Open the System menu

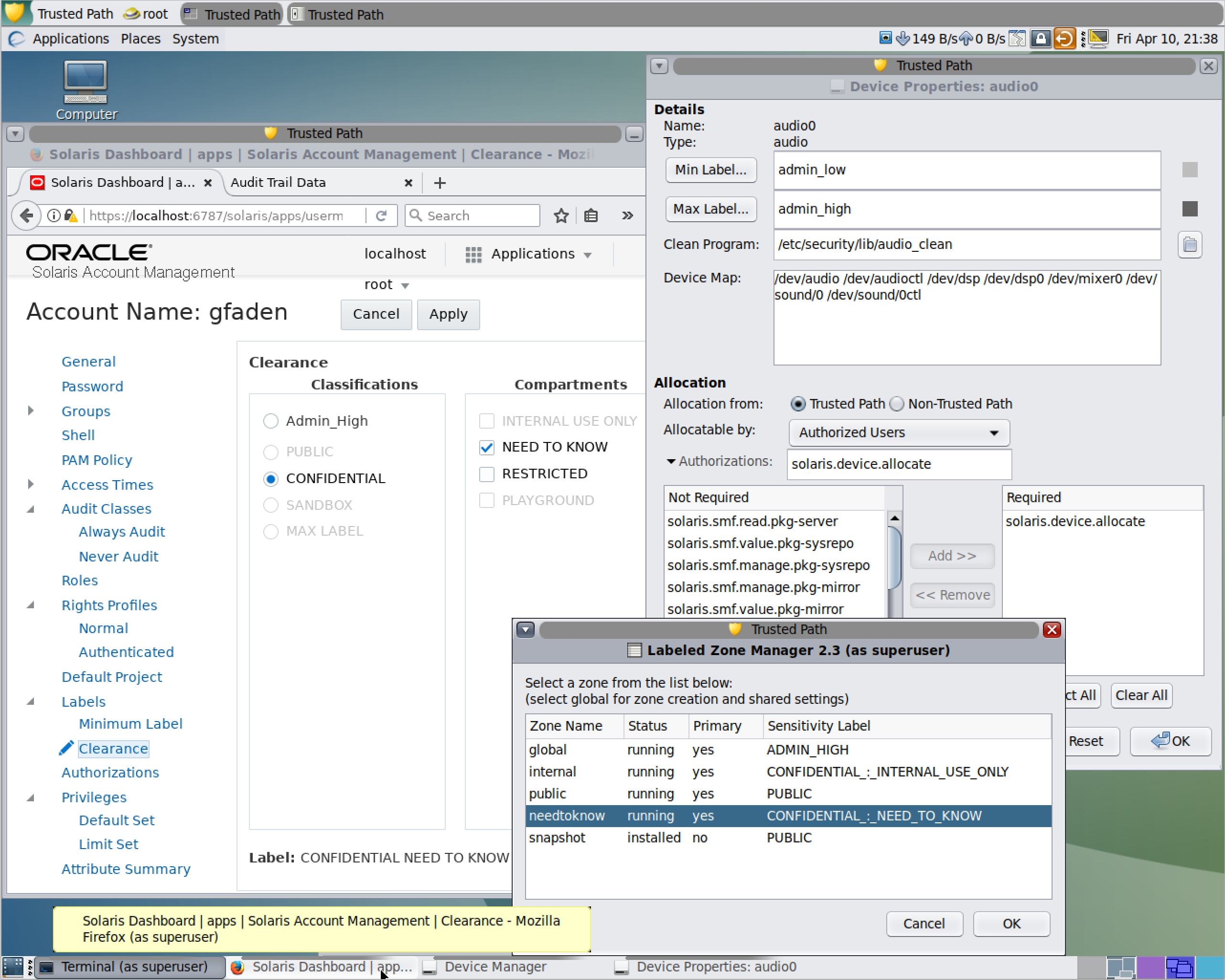coord(195,39)
